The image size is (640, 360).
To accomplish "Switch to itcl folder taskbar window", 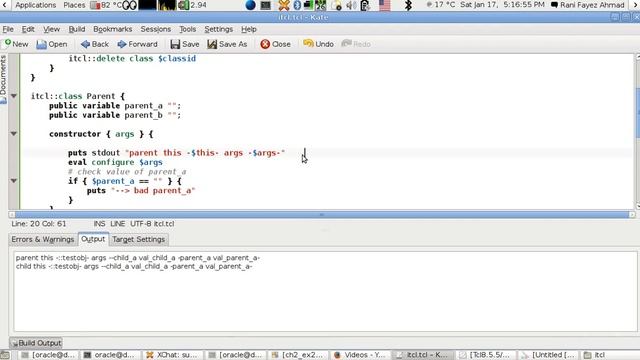I will [596, 355].
